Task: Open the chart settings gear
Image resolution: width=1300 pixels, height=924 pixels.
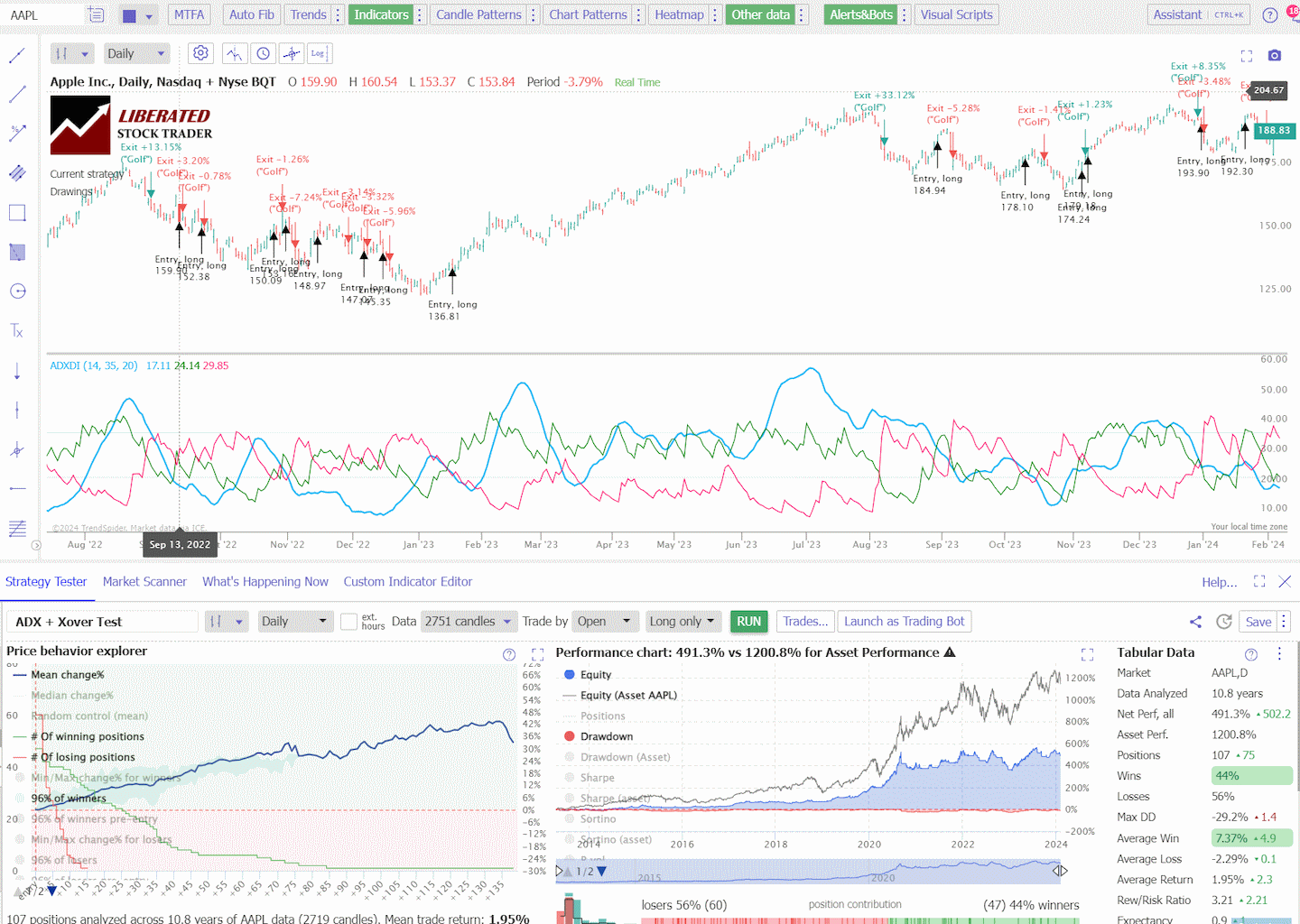Action: [x=200, y=53]
